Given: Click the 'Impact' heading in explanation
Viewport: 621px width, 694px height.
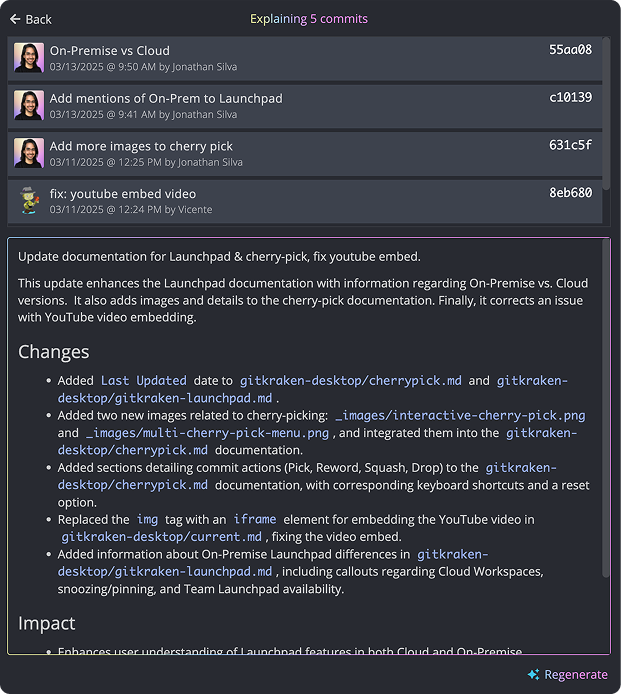Looking at the screenshot, I should (46, 623).
